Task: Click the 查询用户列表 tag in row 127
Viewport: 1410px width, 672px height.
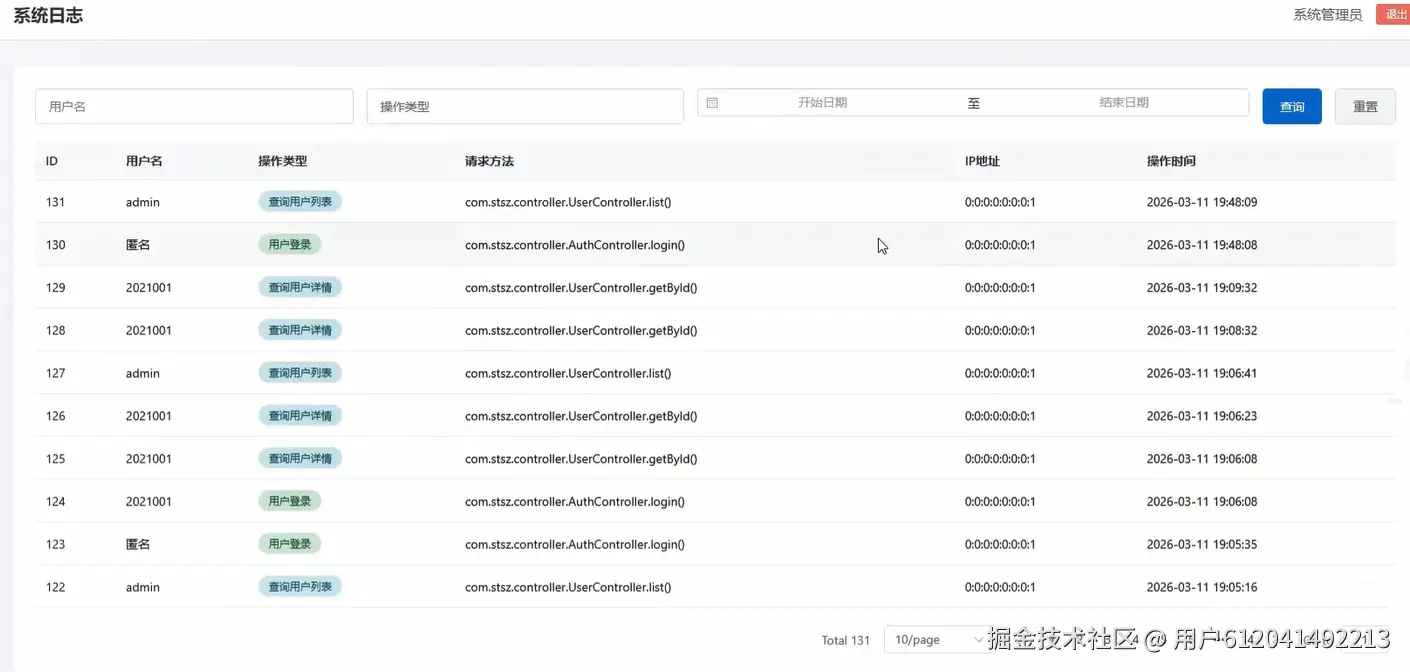Action: tap(300, 373)
